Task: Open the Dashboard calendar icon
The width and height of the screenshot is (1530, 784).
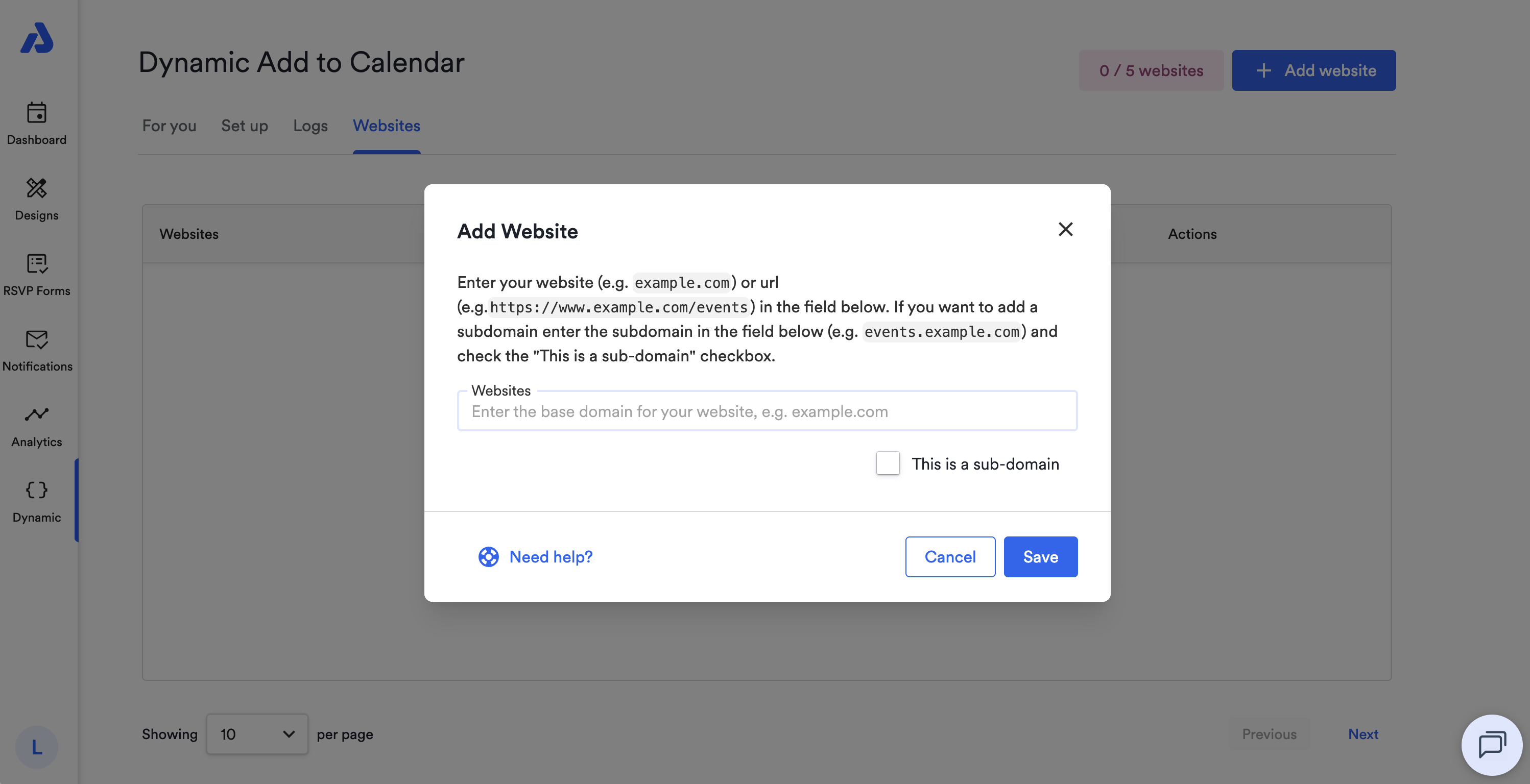Action: (x=36, y=113)
